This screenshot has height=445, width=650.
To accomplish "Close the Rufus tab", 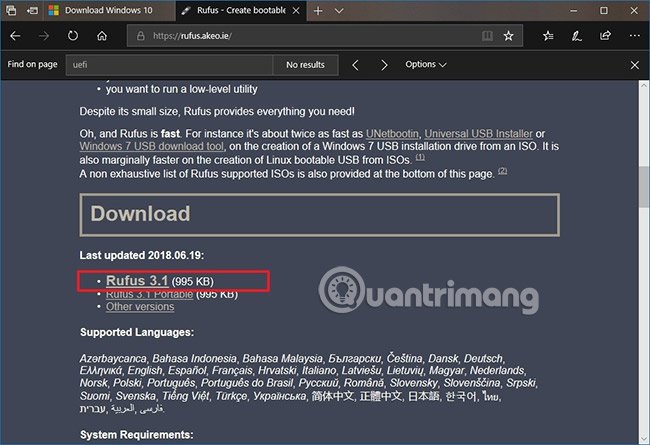I will 296,11.
